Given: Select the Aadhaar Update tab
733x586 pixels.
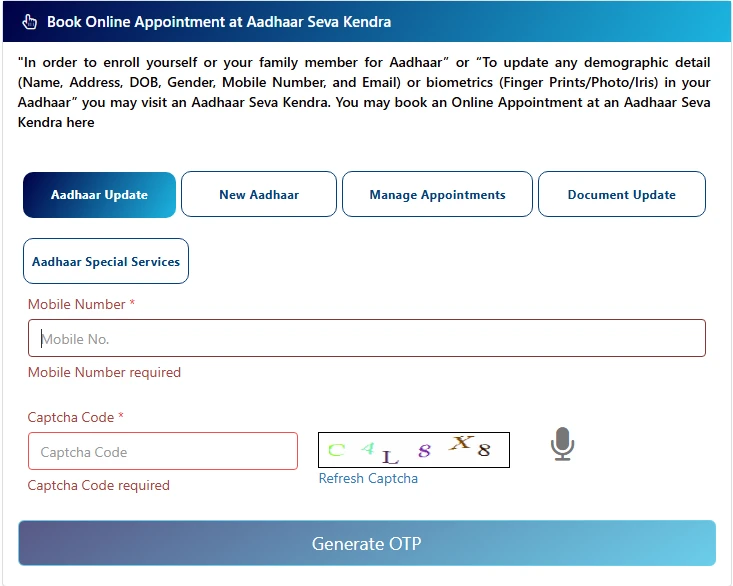Looking at the screenshot, I should click(99, 195).
